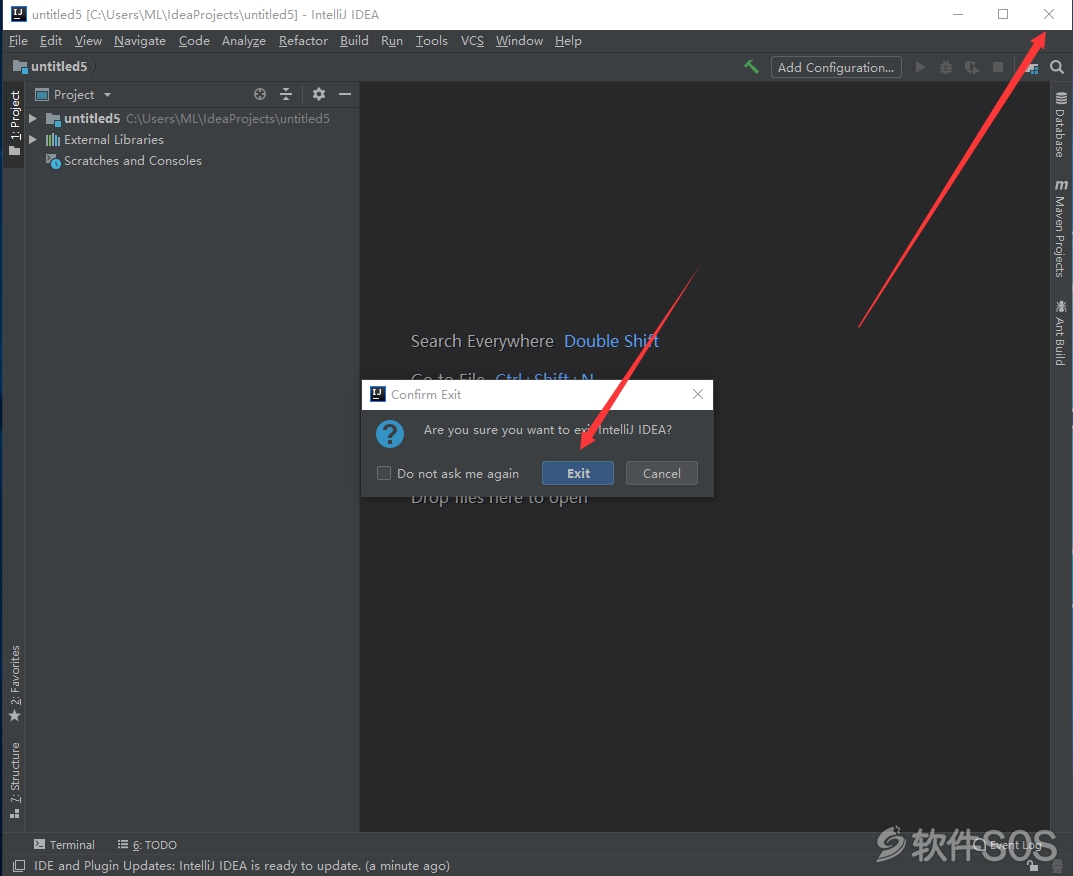Click the locate-file crosshair icon in Project panel
1073x876 pixels.
[x=260, y=94]
